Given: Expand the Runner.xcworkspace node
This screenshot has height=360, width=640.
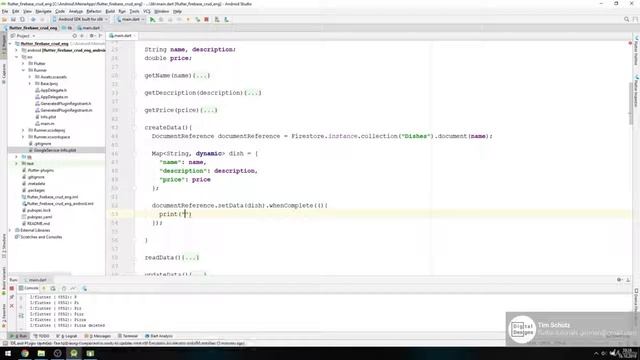Looking at the screenshot, I should tap(23, 137).
